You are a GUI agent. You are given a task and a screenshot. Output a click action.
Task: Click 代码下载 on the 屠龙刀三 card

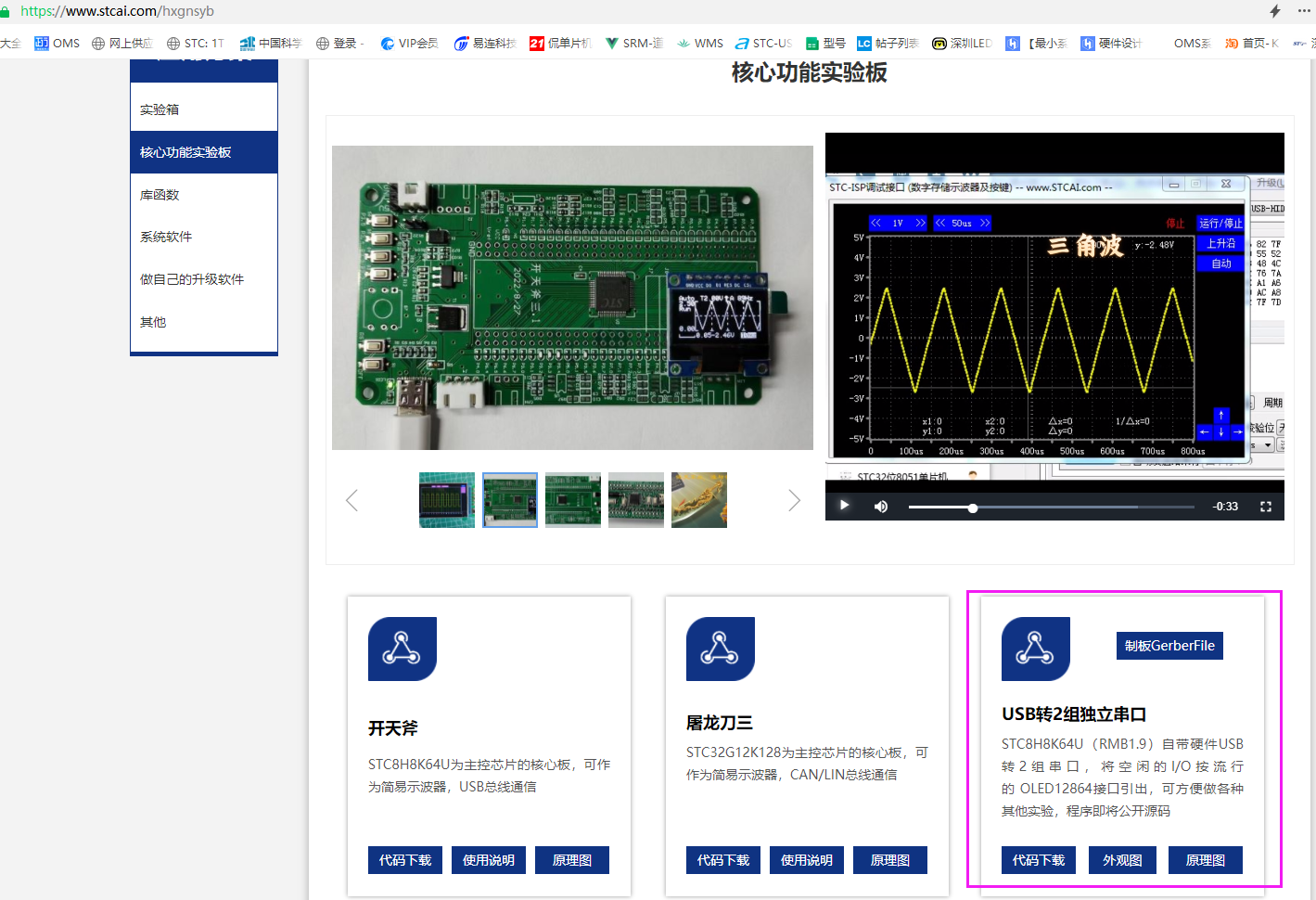click(x=723, y=860)
